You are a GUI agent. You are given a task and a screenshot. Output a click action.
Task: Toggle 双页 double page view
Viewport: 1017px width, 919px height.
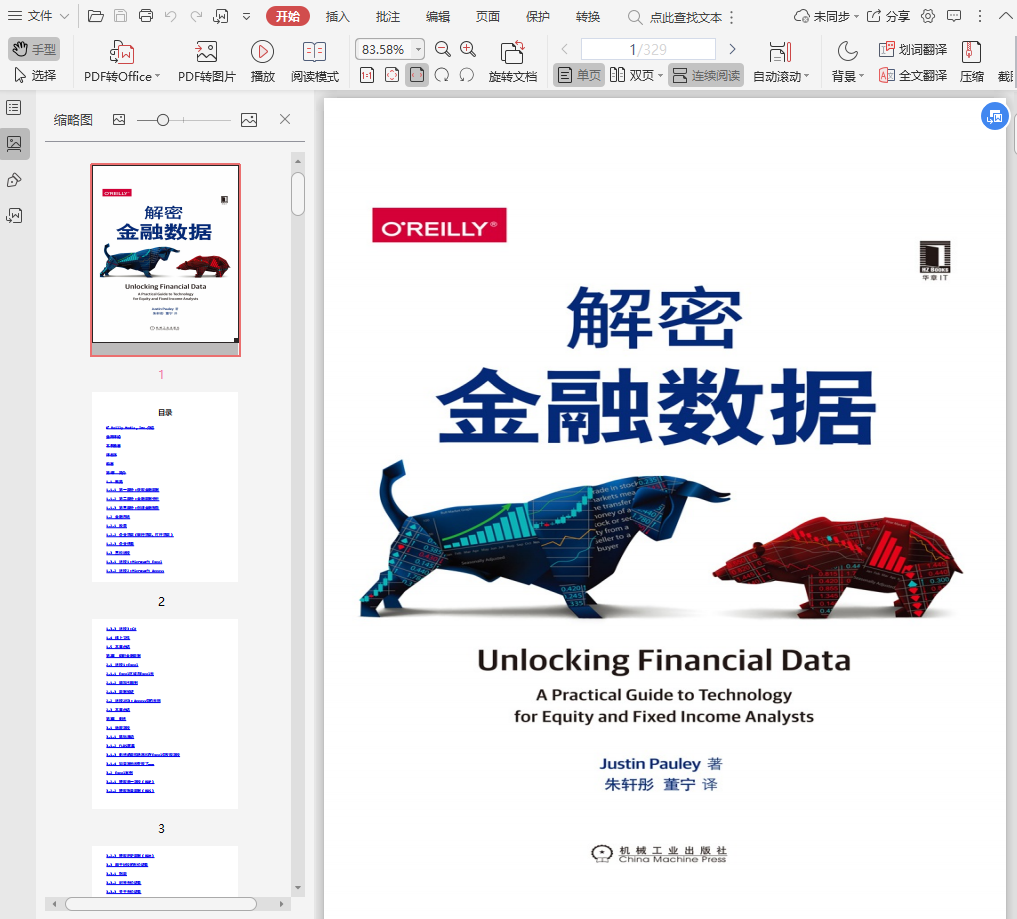tap(636, 75)
